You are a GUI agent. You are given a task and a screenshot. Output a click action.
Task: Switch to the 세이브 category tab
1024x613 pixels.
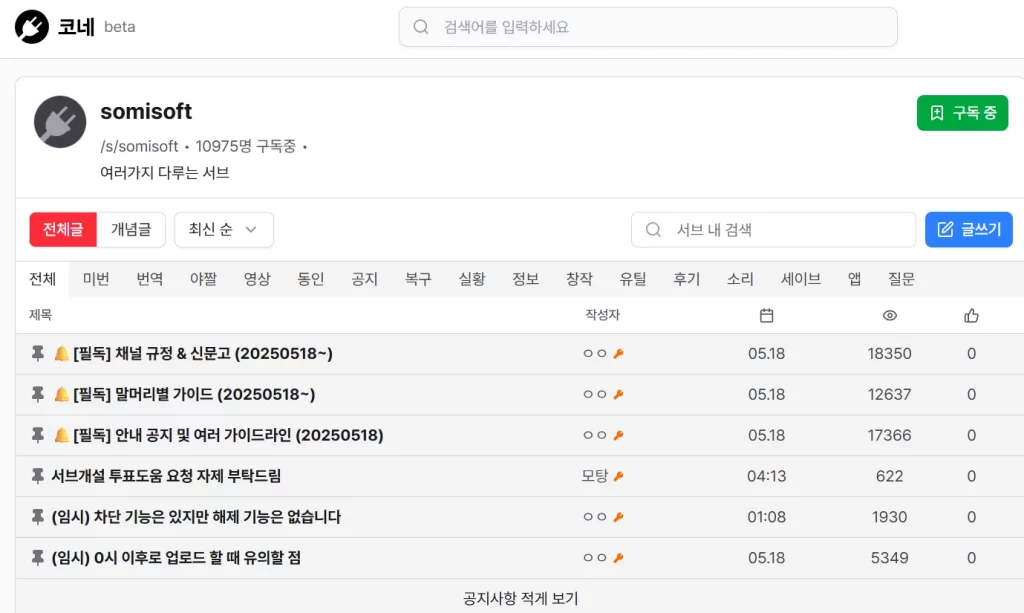tap(801, 279)
